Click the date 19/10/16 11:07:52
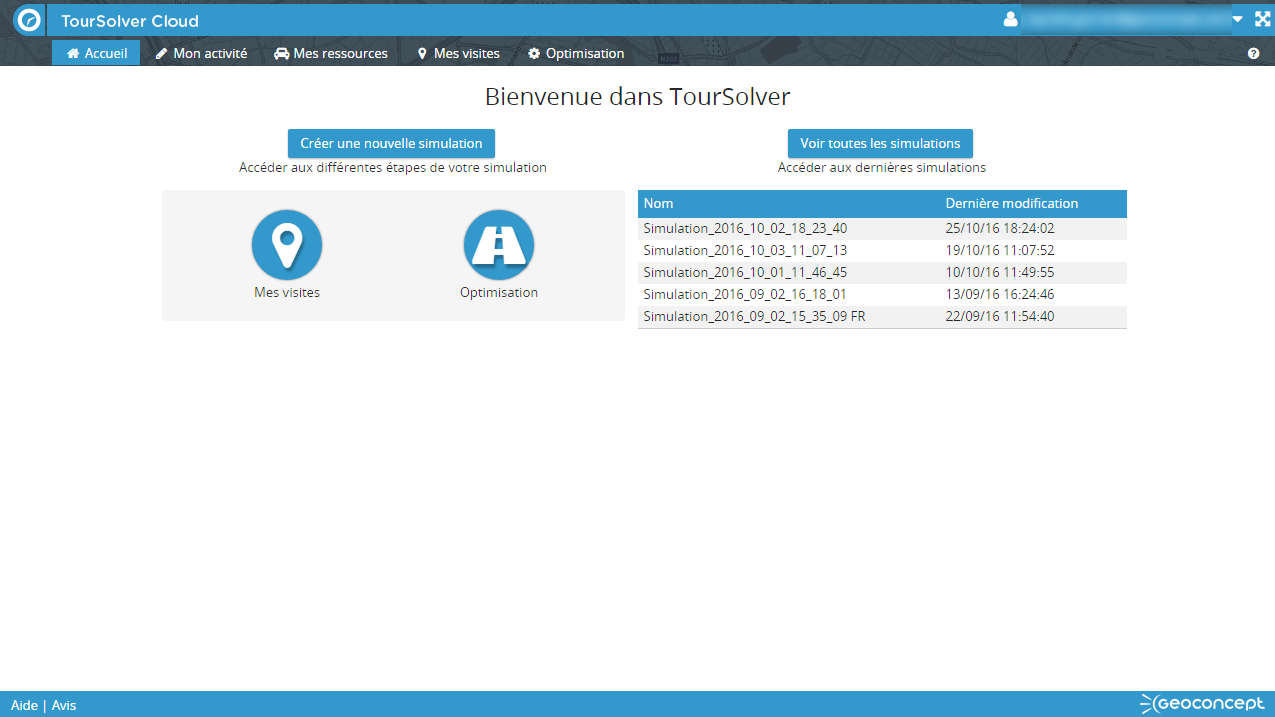The image size is (1275, 717). 1000,250
